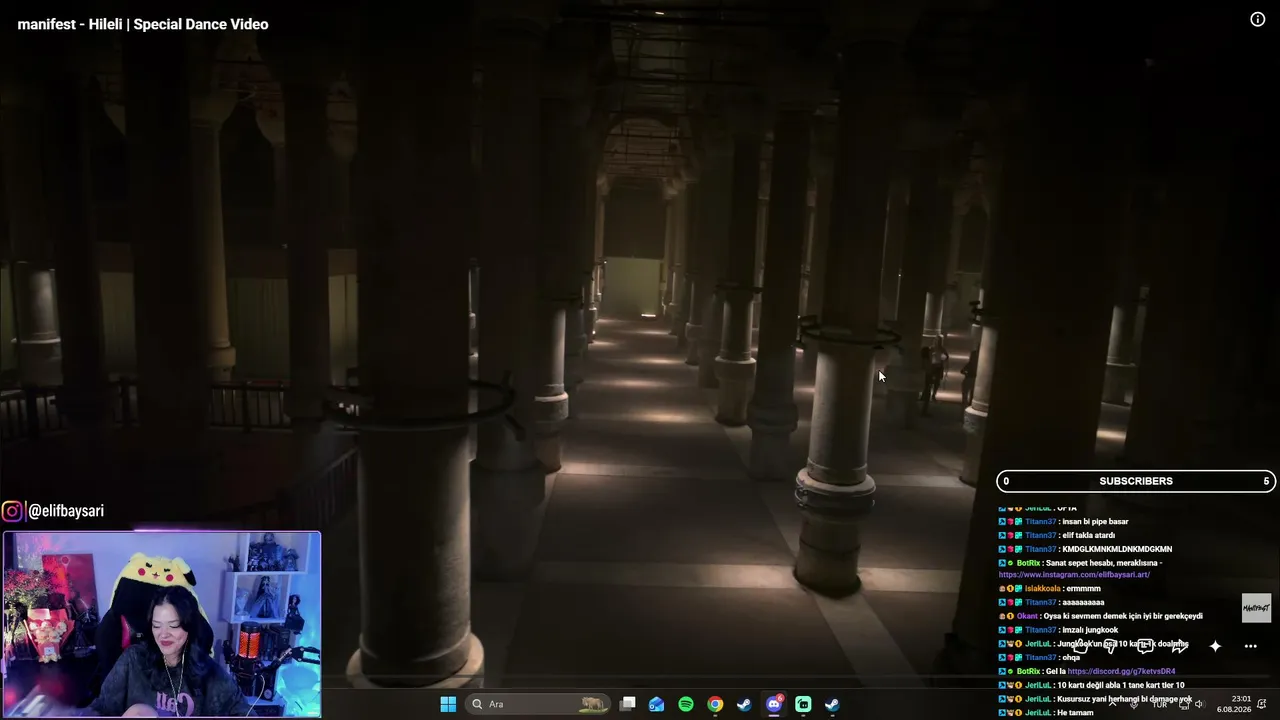Click the dislike thumbs-down icon on the video
This screenshot has height=720, width=1280.
pos(1111,646)
